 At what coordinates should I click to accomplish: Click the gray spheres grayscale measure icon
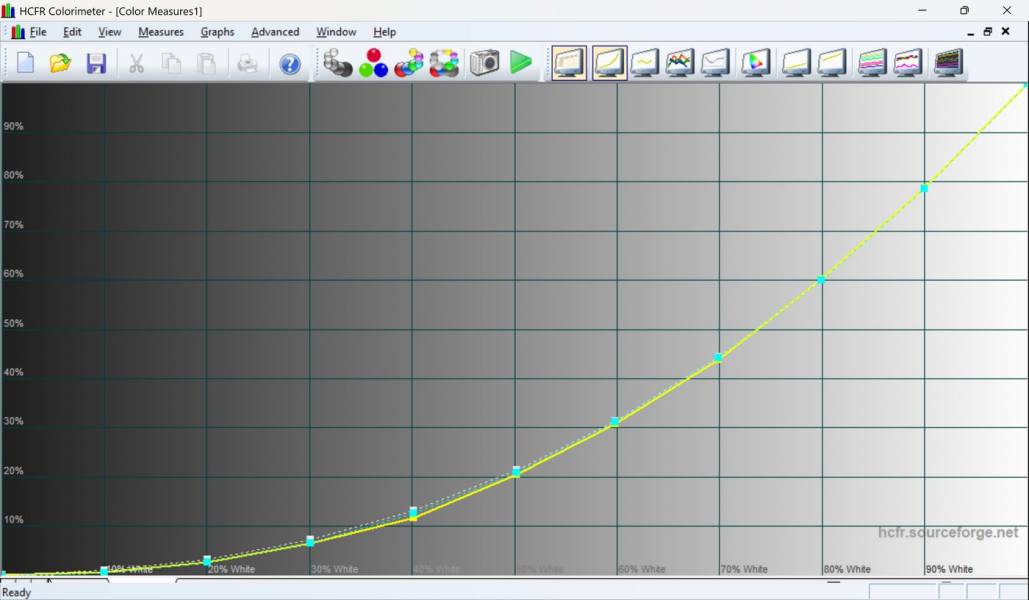338,63
